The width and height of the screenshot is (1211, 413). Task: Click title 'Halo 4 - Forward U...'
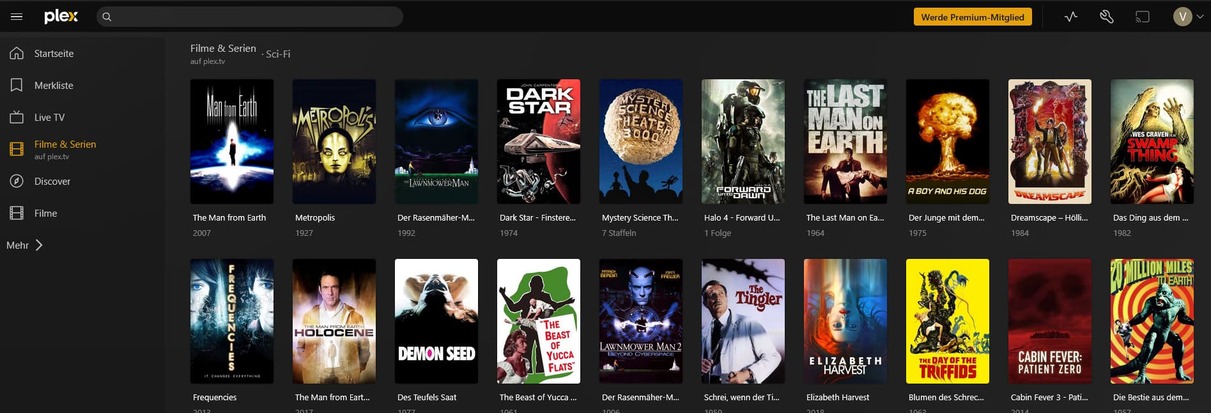click(x=743, y=217)
